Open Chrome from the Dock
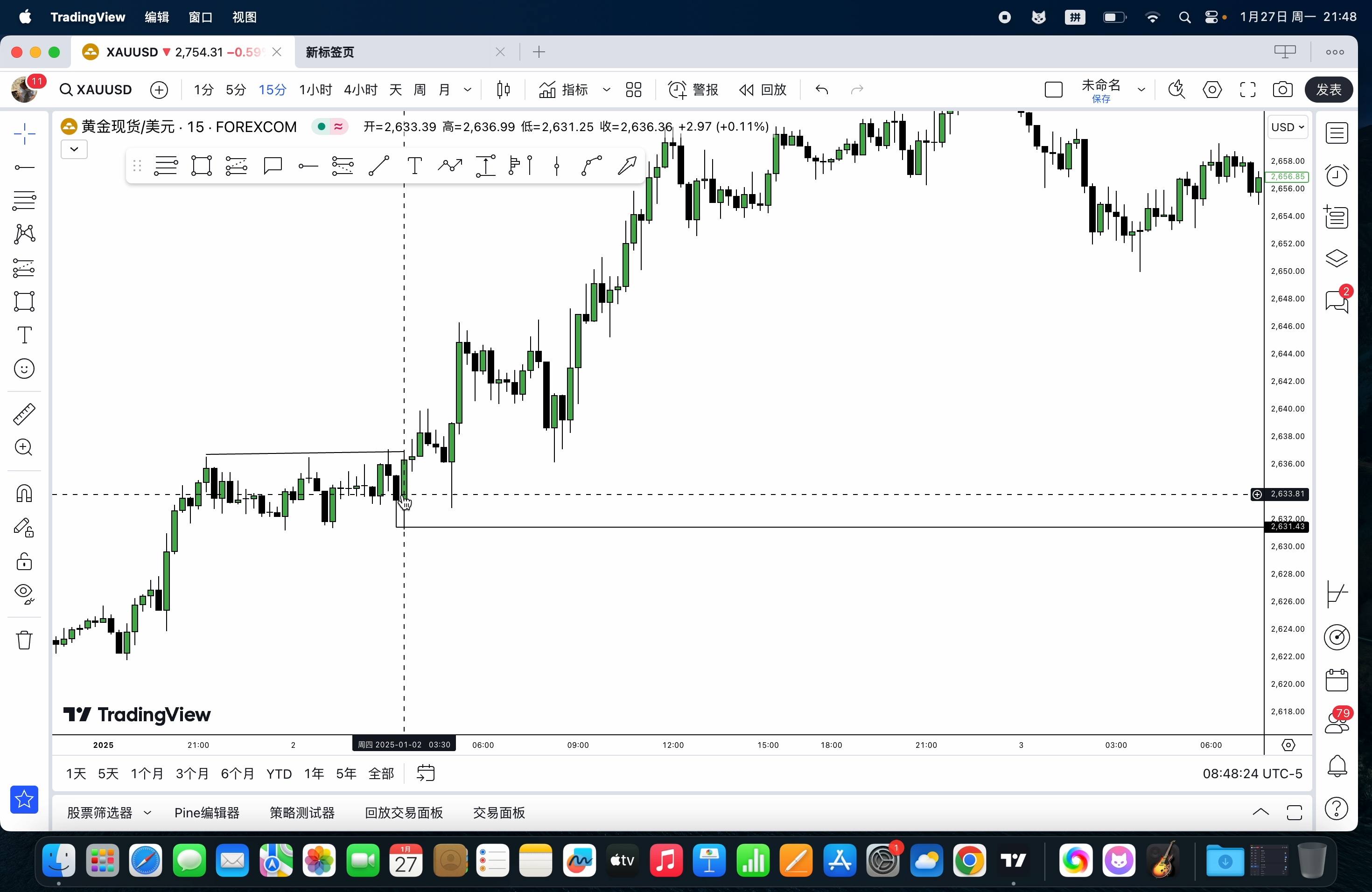 coord(969,860)
